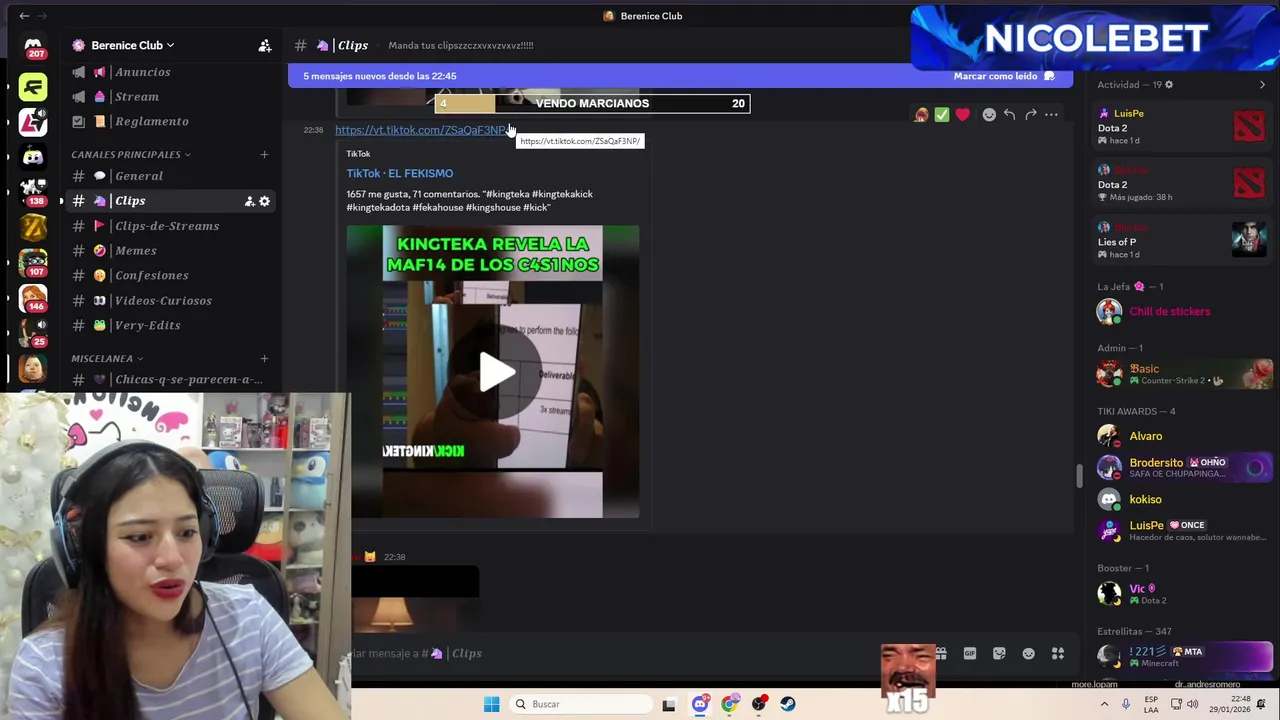1280x720 pixels.
Task: View booster Vic's member profile
Action: point(1183,593)
